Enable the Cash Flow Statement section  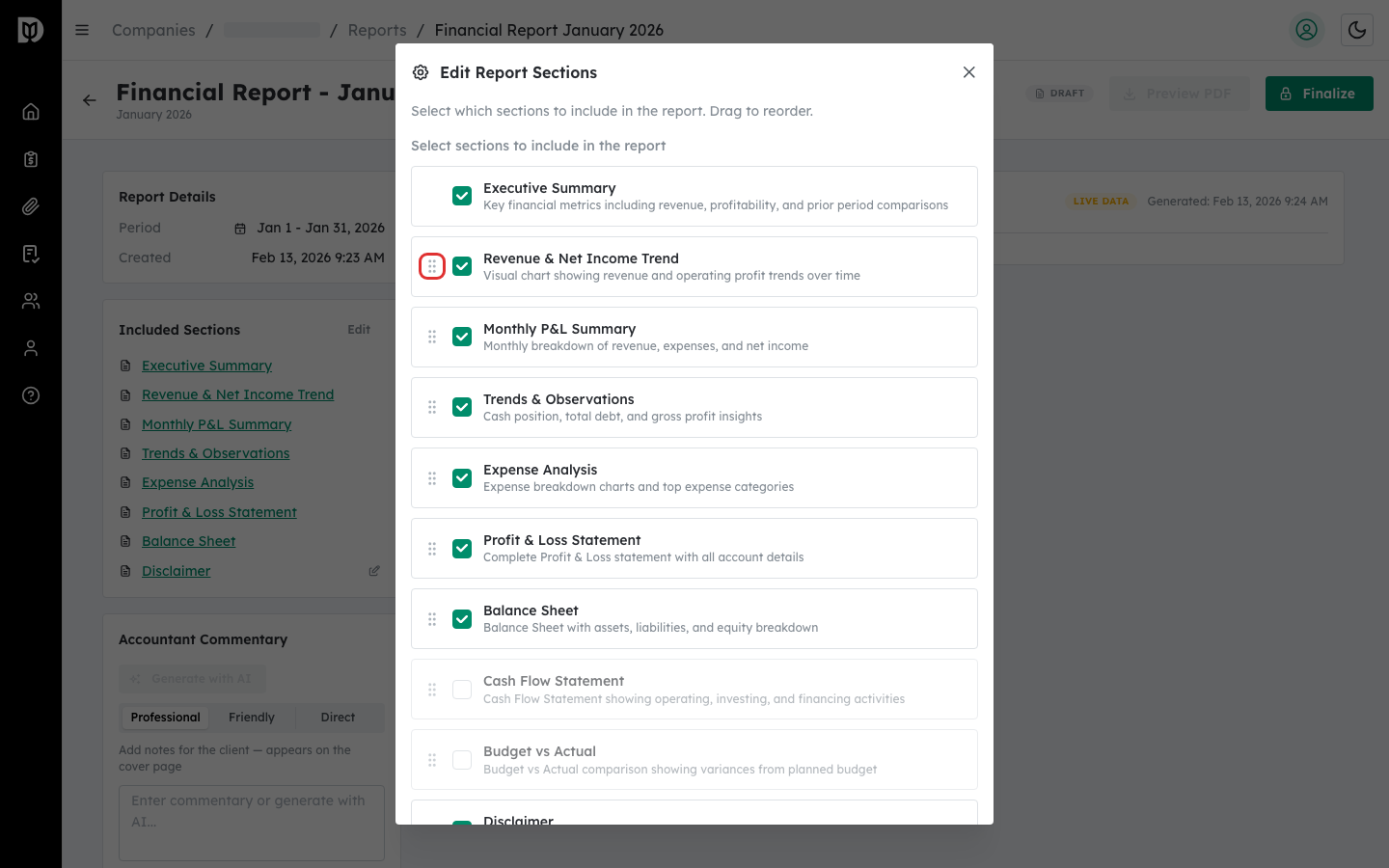pyautogui.click(x=462, y=689)
